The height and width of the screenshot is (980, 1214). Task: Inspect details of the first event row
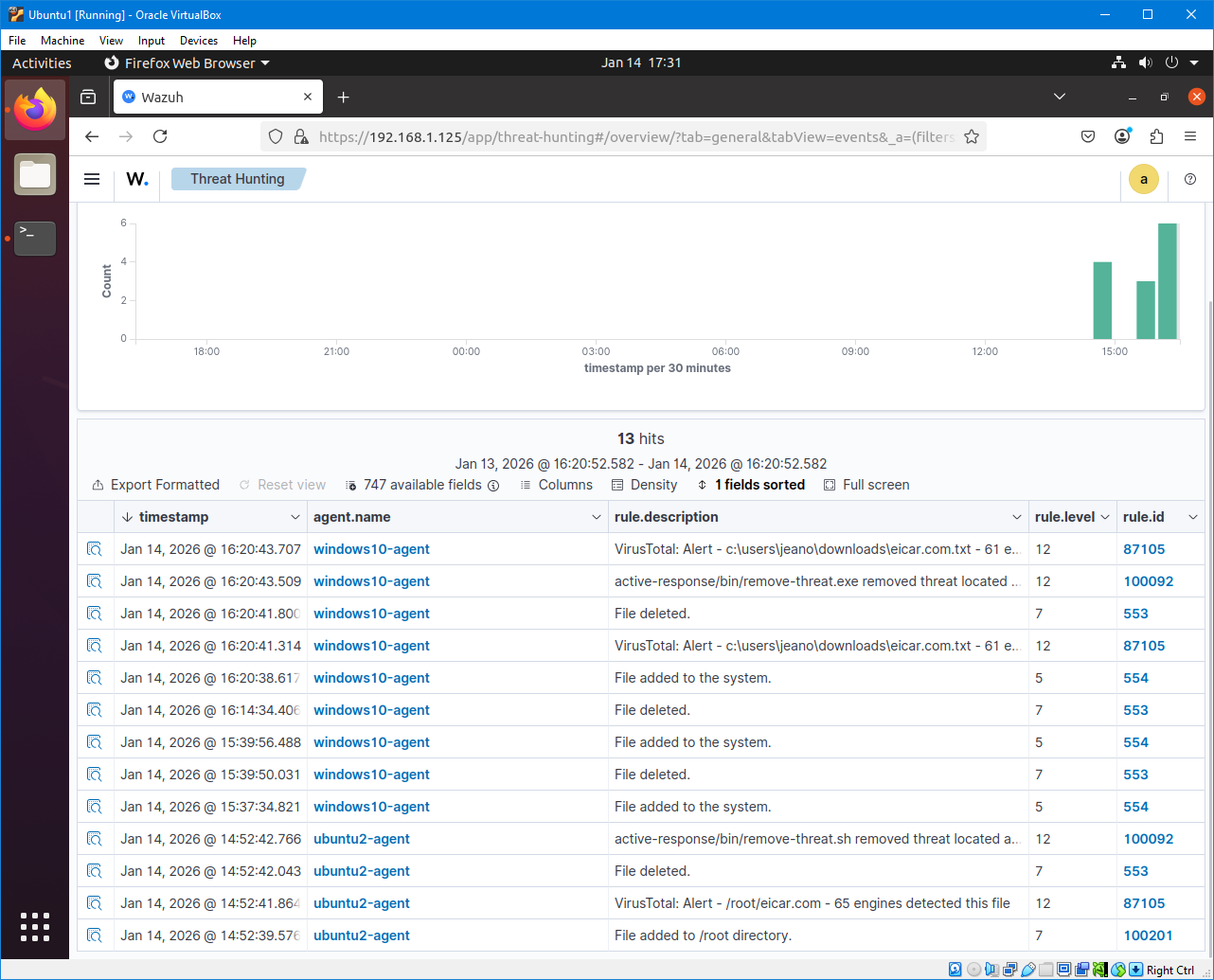pyautogui.click(x=95, y=549)
